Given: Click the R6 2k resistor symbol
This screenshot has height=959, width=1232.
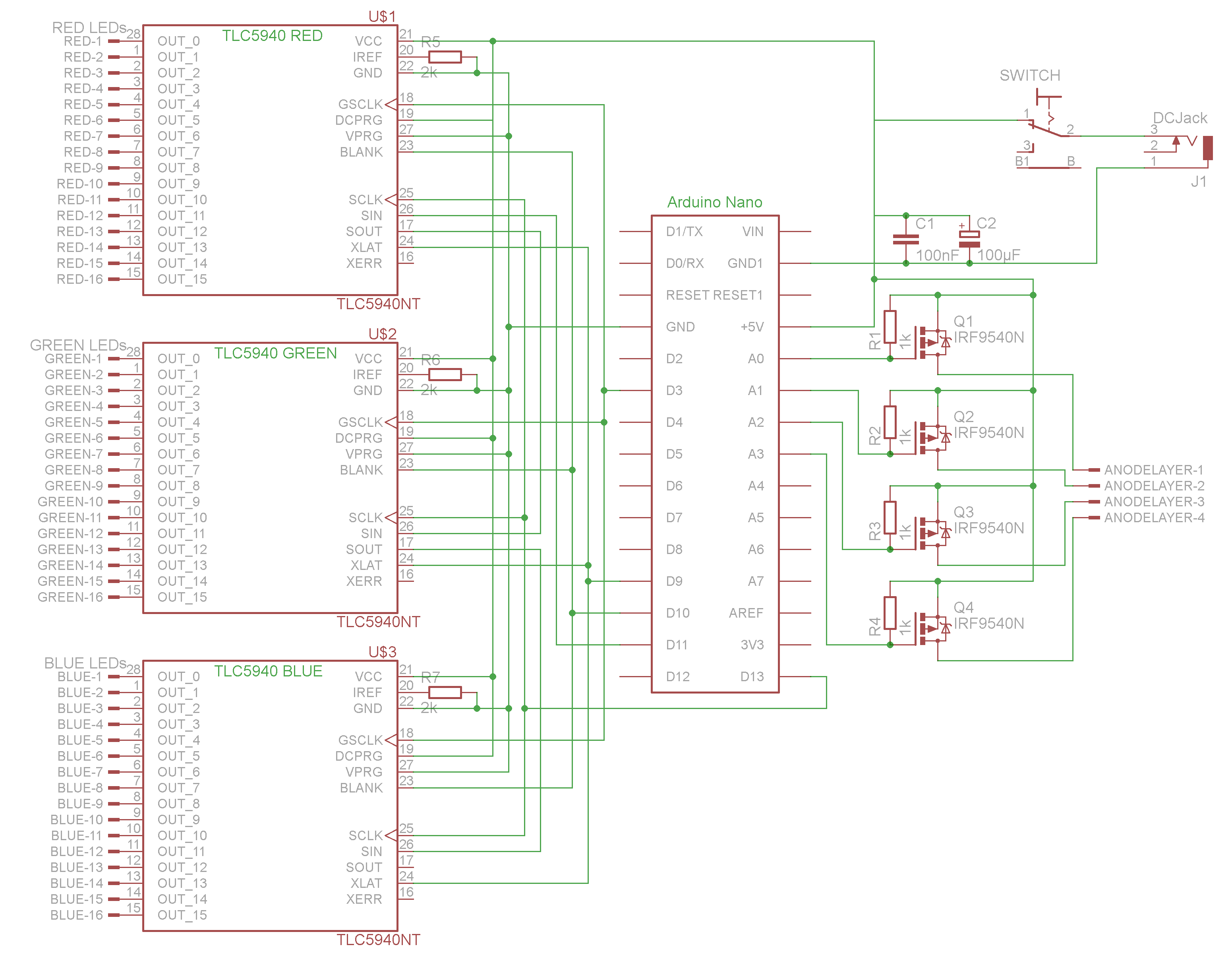Looking at the screenshot, I should click(x=445, y=375).
